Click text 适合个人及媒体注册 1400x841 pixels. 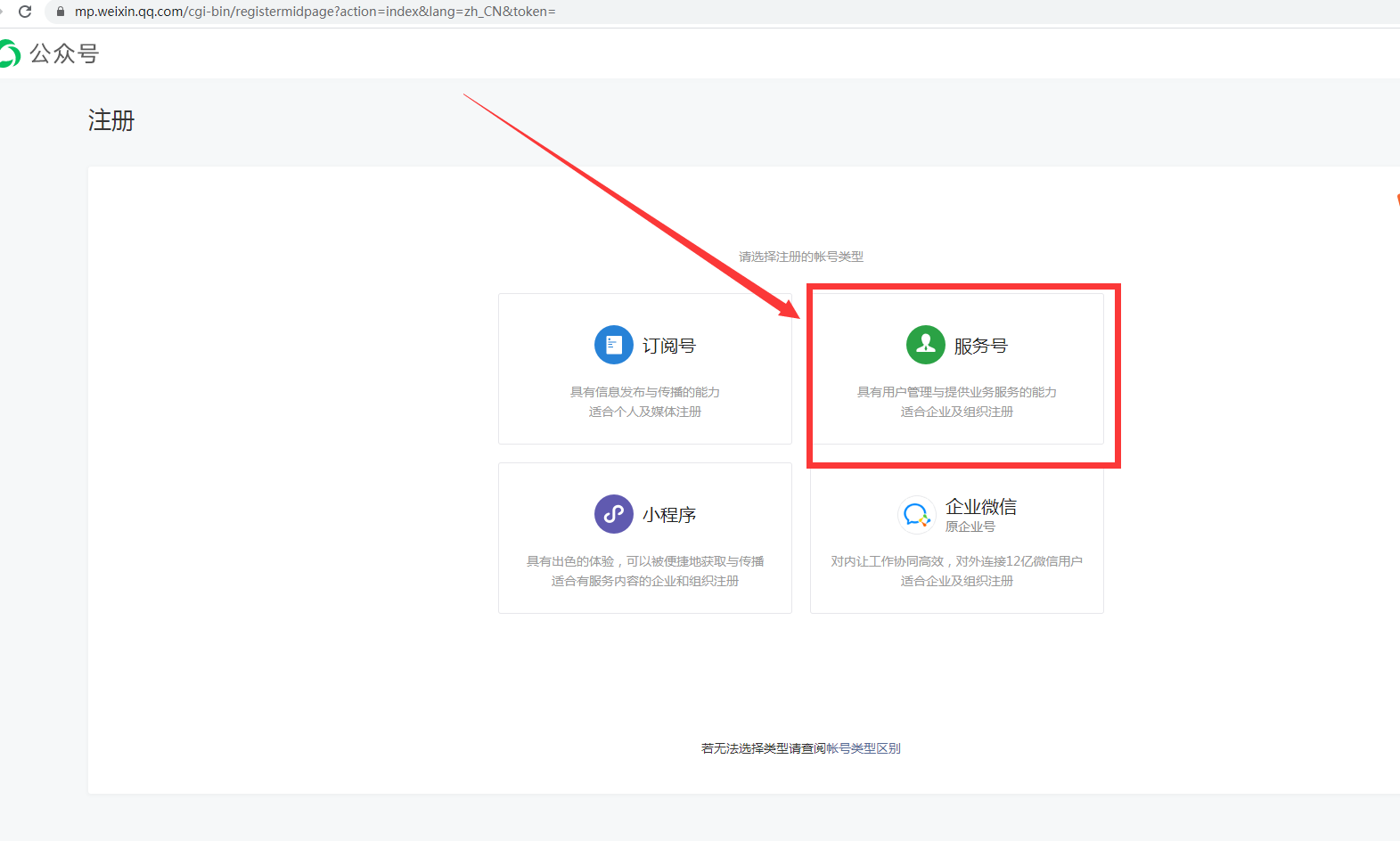pyautogui.click(x=645, y=412)
